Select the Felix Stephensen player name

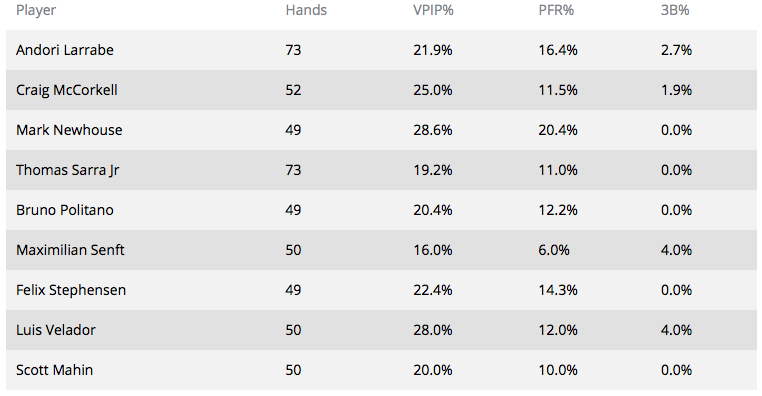point(71,291)
